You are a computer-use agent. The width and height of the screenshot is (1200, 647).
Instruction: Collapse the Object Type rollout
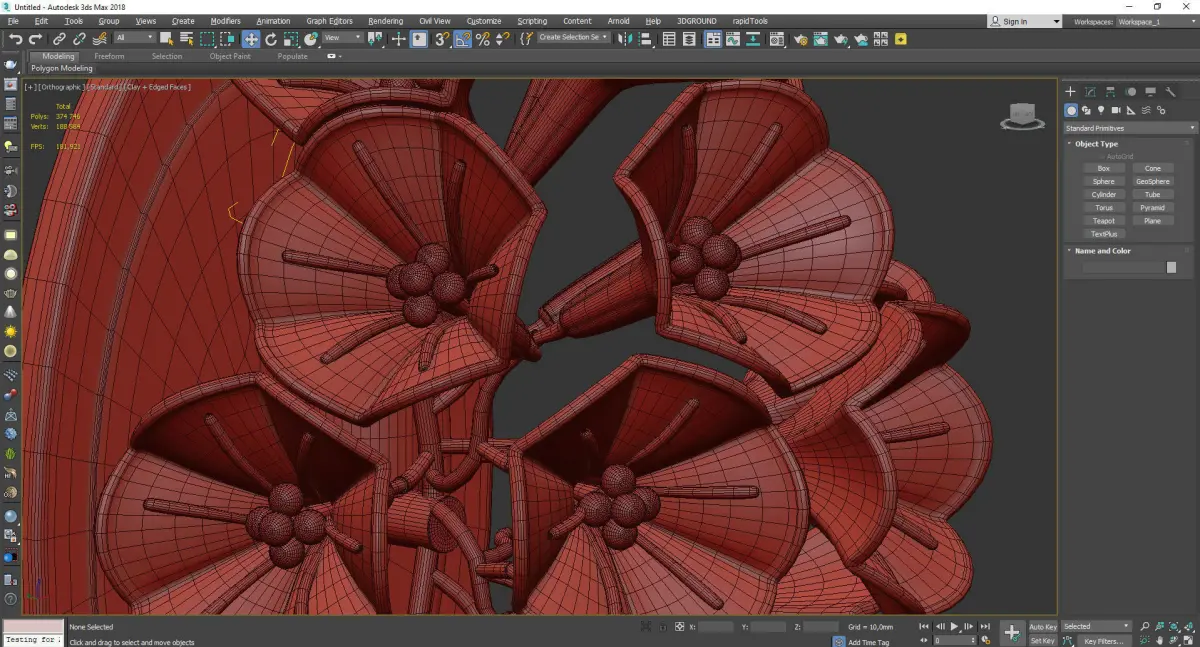point(1096,144)
